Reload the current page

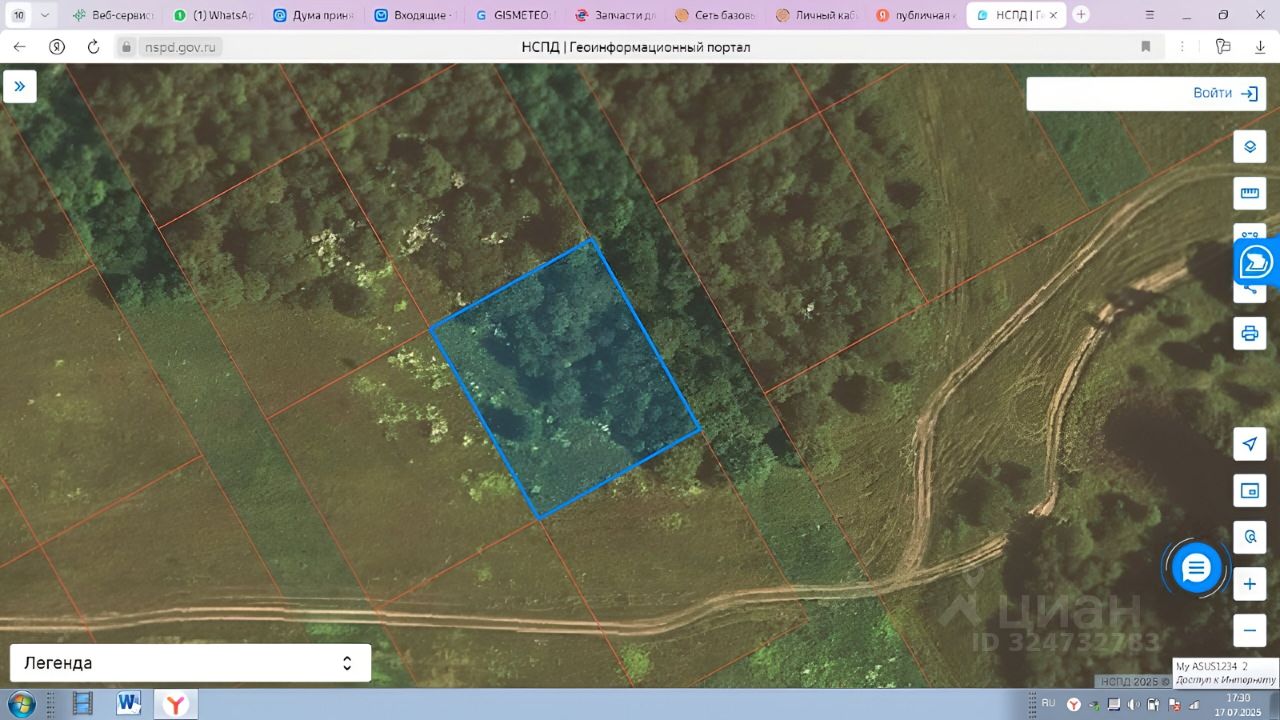94,47
